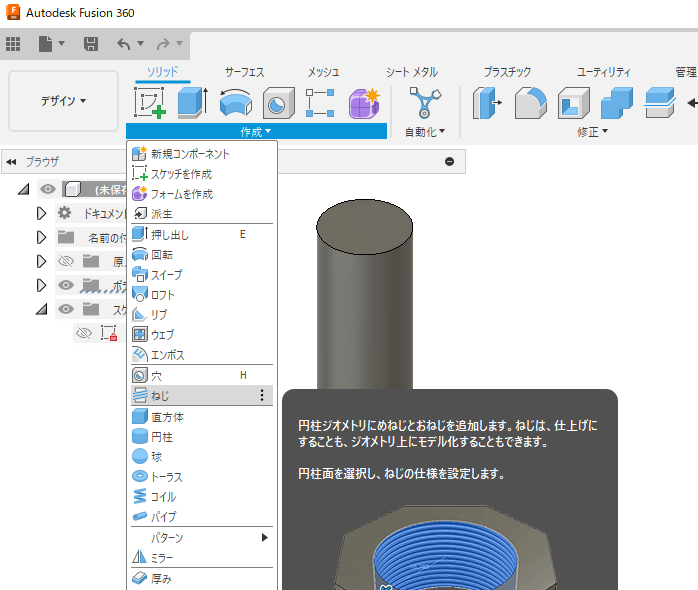Open the File document menu
This screenshot has width=698, height=590.
pos(51,44)
